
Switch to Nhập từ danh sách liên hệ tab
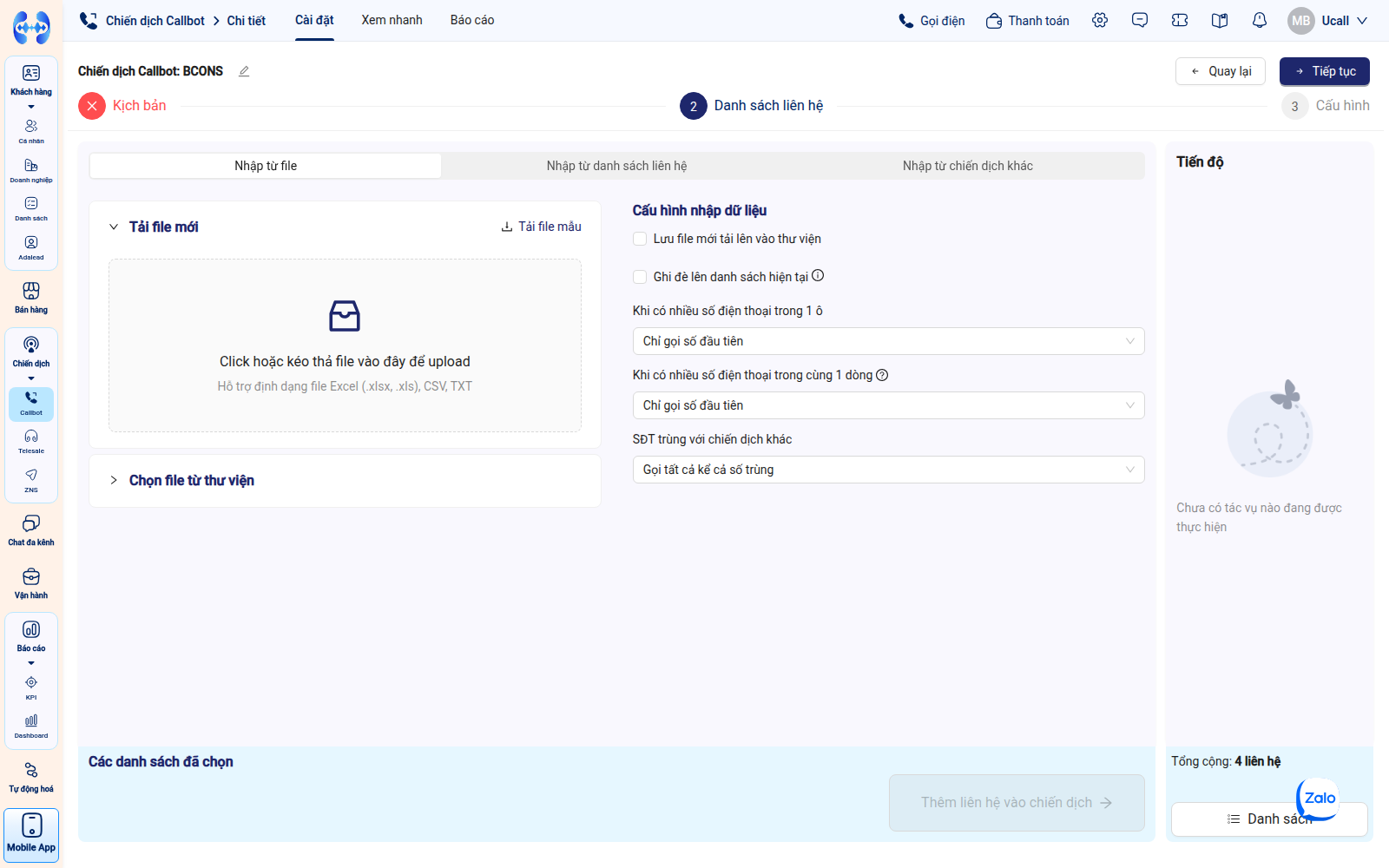(x=616, y=166)
